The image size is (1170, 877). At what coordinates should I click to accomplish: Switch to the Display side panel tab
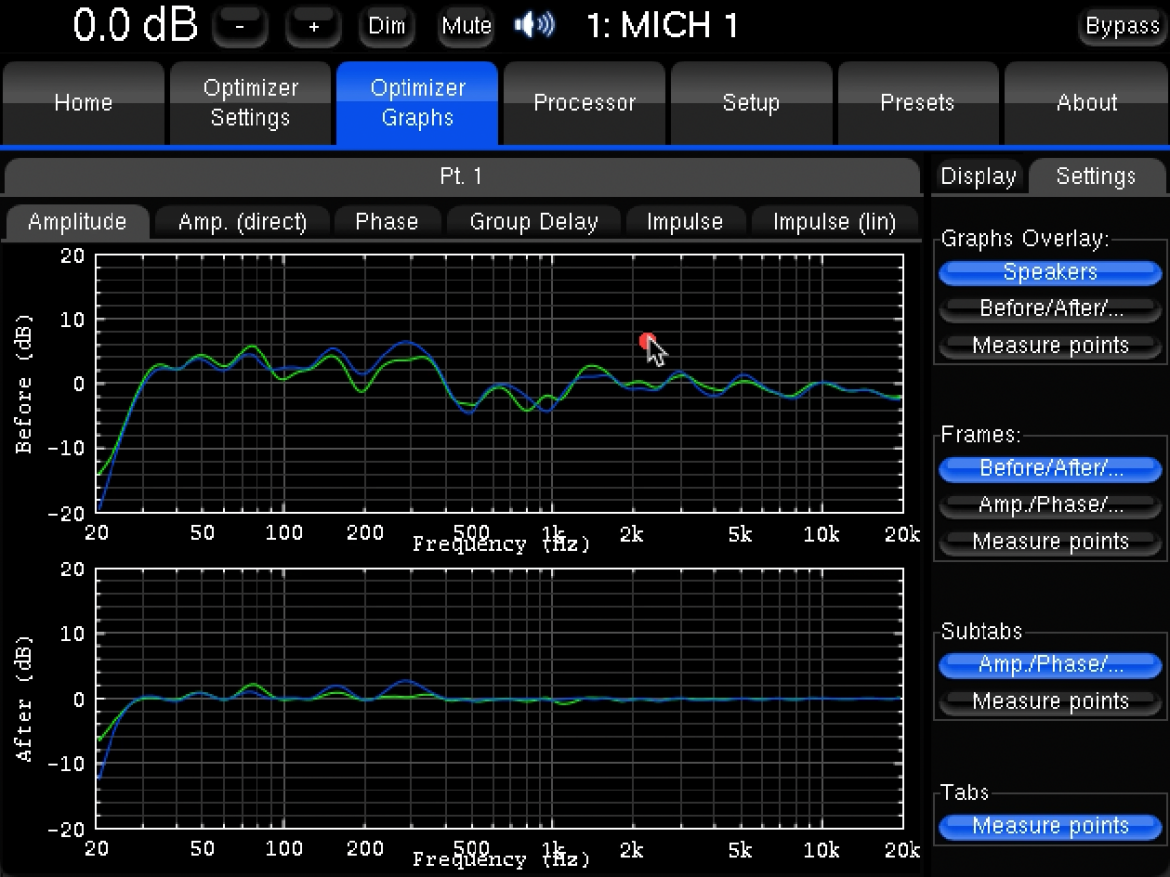[x=978, y=176]
